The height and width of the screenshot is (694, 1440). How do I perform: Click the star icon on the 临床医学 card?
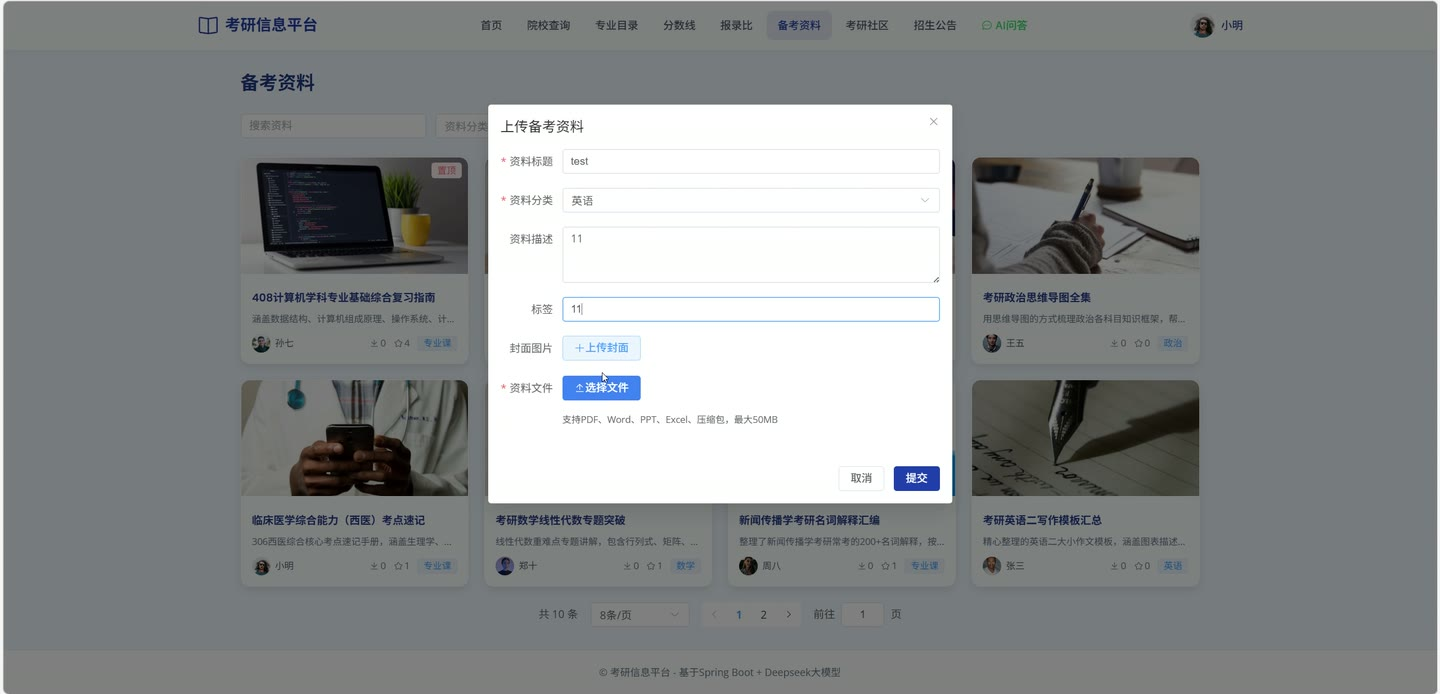pos(398,566)
